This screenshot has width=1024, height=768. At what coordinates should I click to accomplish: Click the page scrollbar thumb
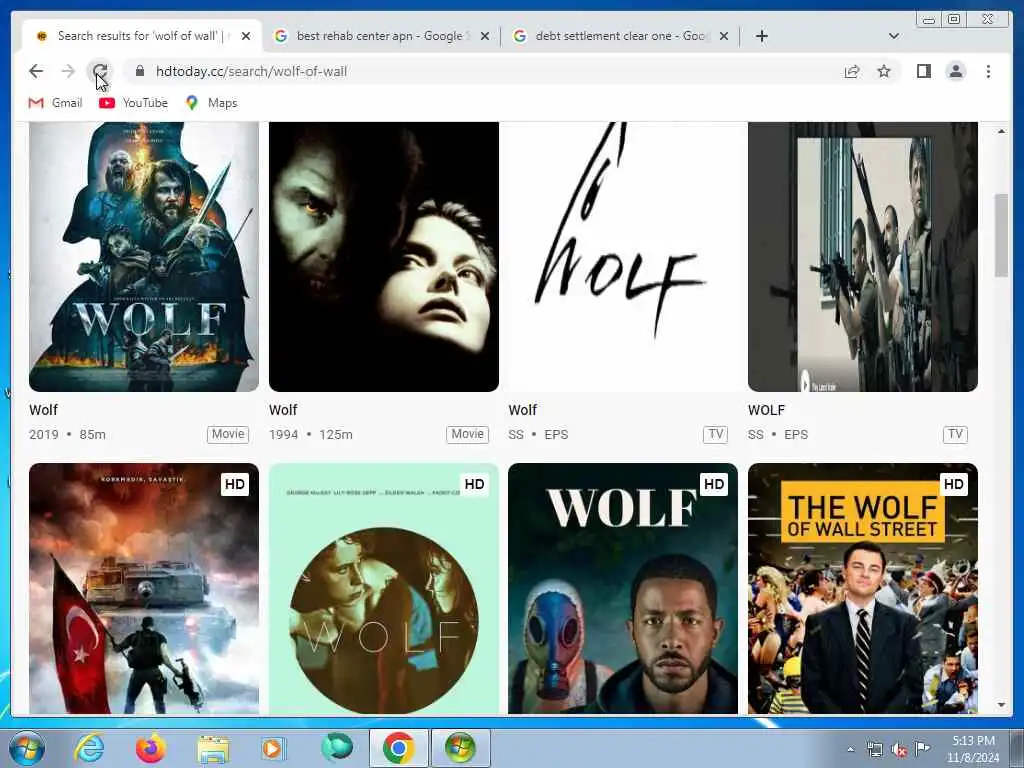tap(1001, 235)
